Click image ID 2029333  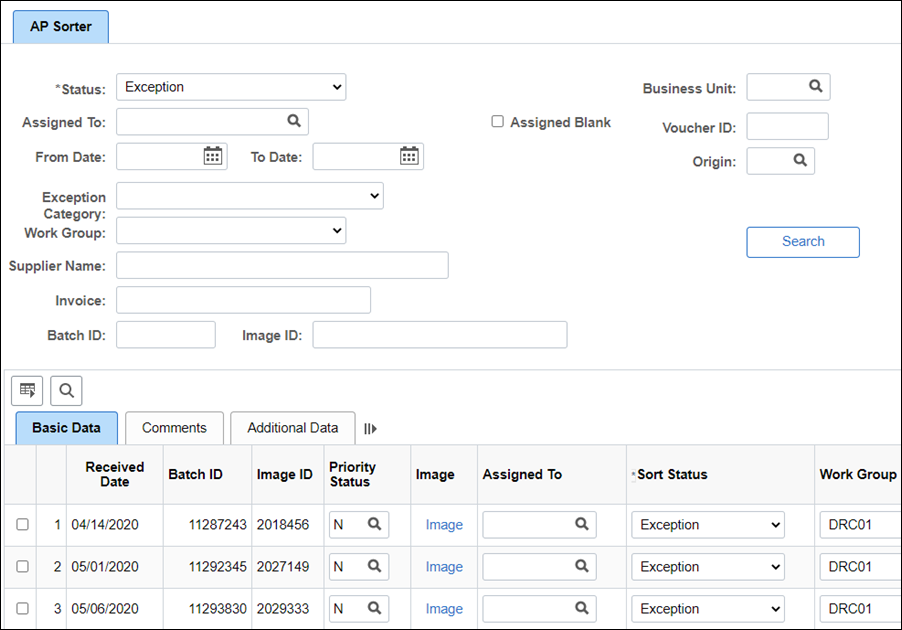pyautogui.click(x=283, y=609)
